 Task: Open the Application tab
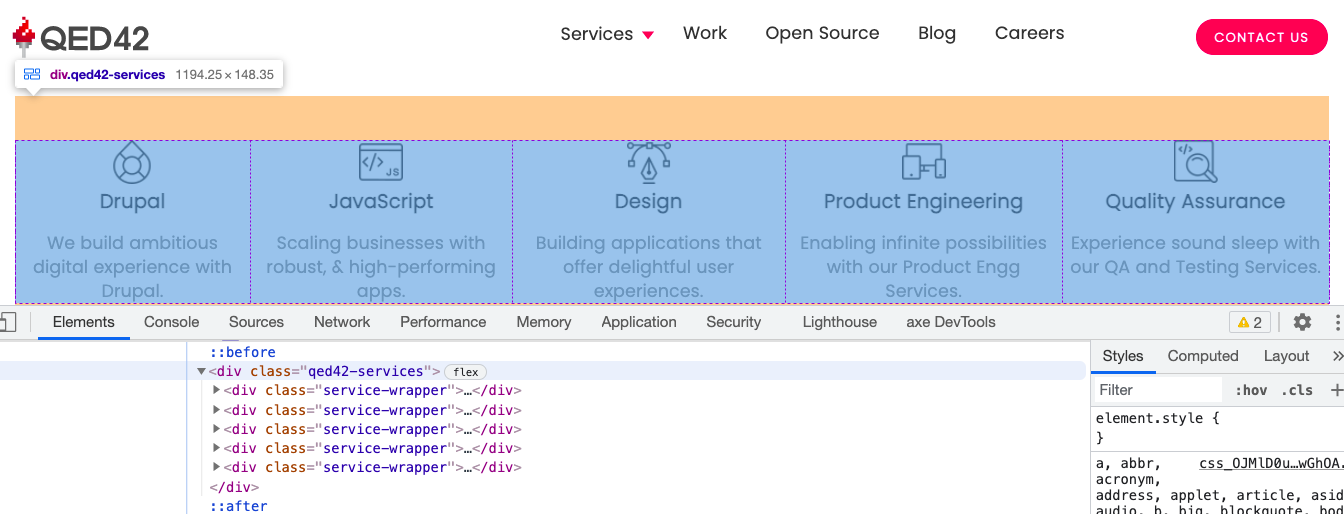[639, 322]
